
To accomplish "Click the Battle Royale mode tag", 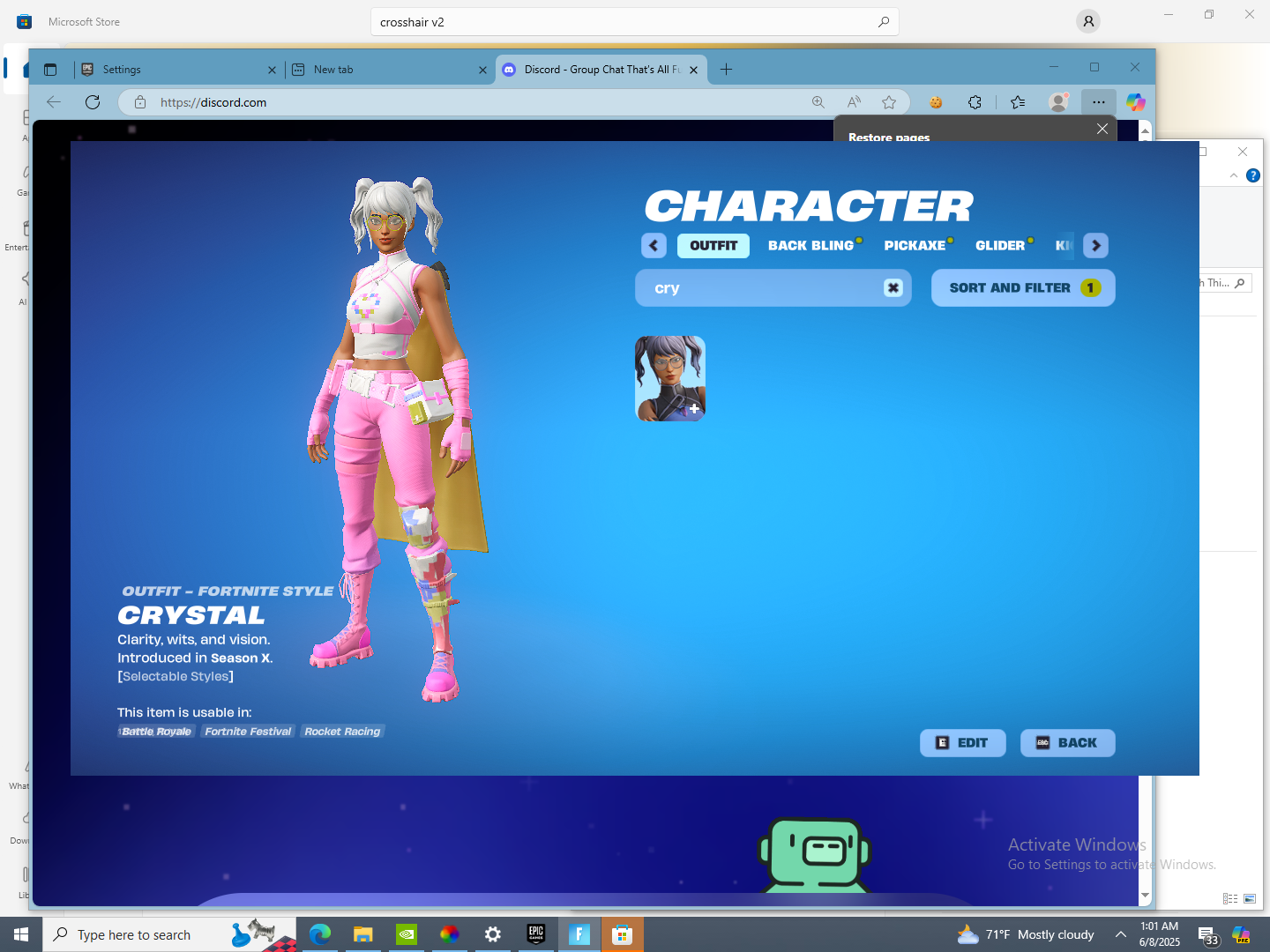I will [x=156, y=732].
